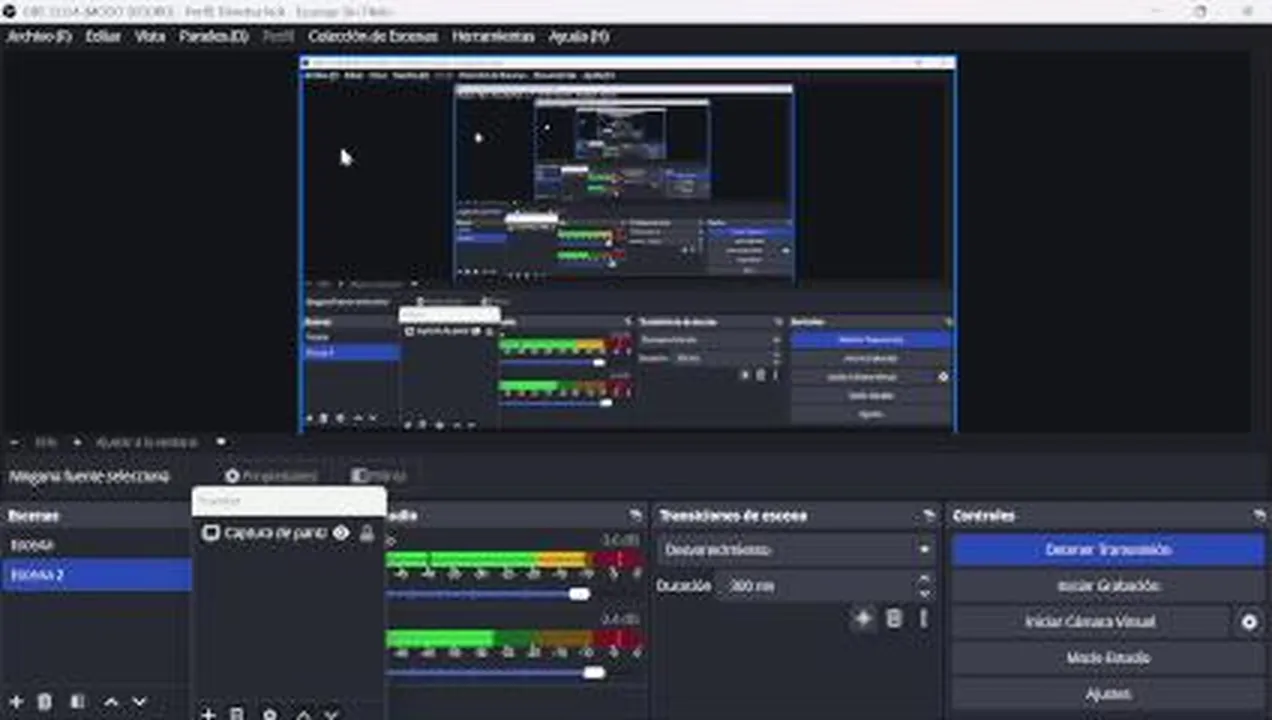Open the Archivo menu
Image resolution: width=1272 pixels, height=720 pixels.
point(40,36)
